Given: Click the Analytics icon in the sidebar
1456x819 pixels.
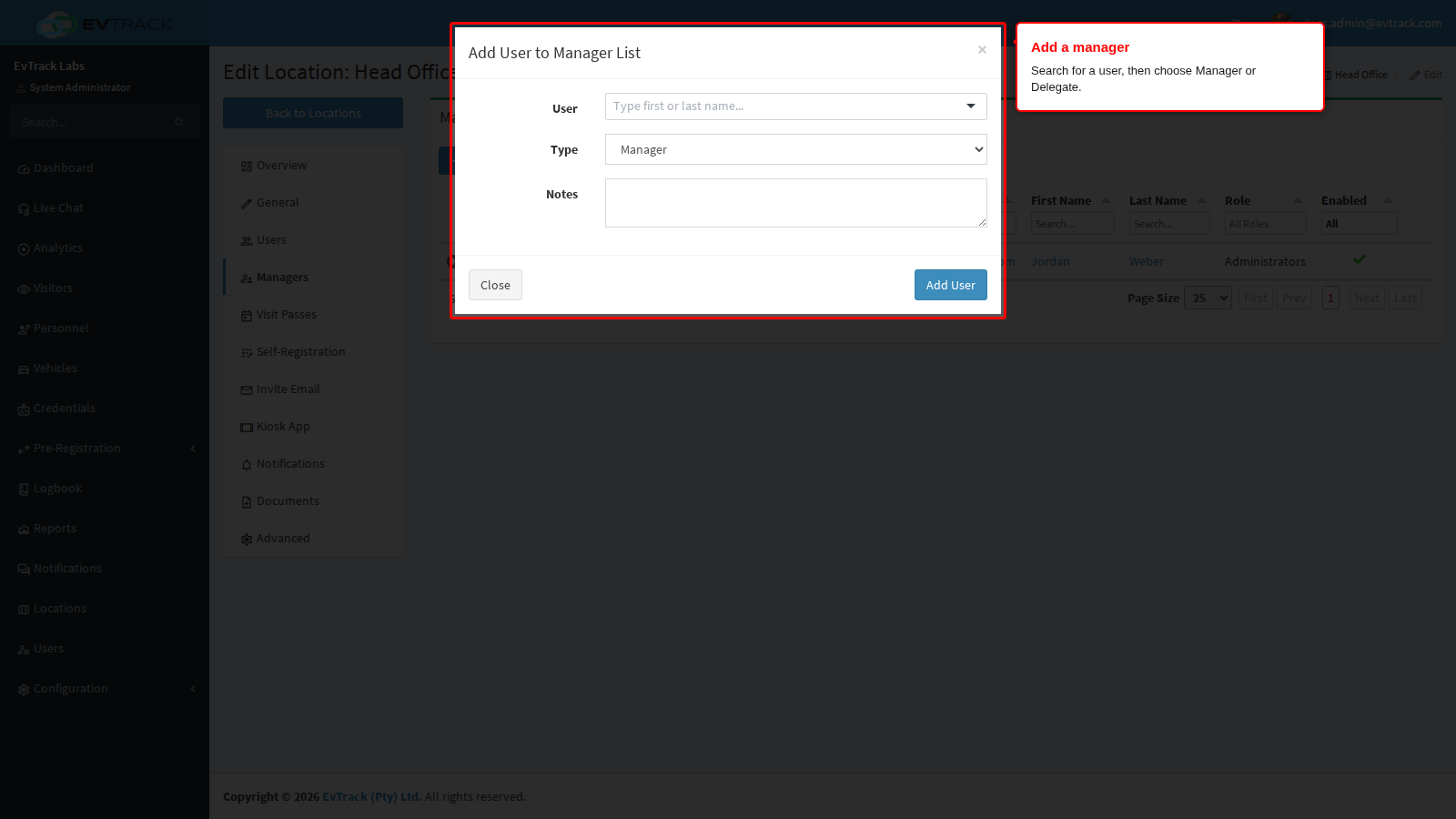Looking at the screenshot, I should [24, 249].
